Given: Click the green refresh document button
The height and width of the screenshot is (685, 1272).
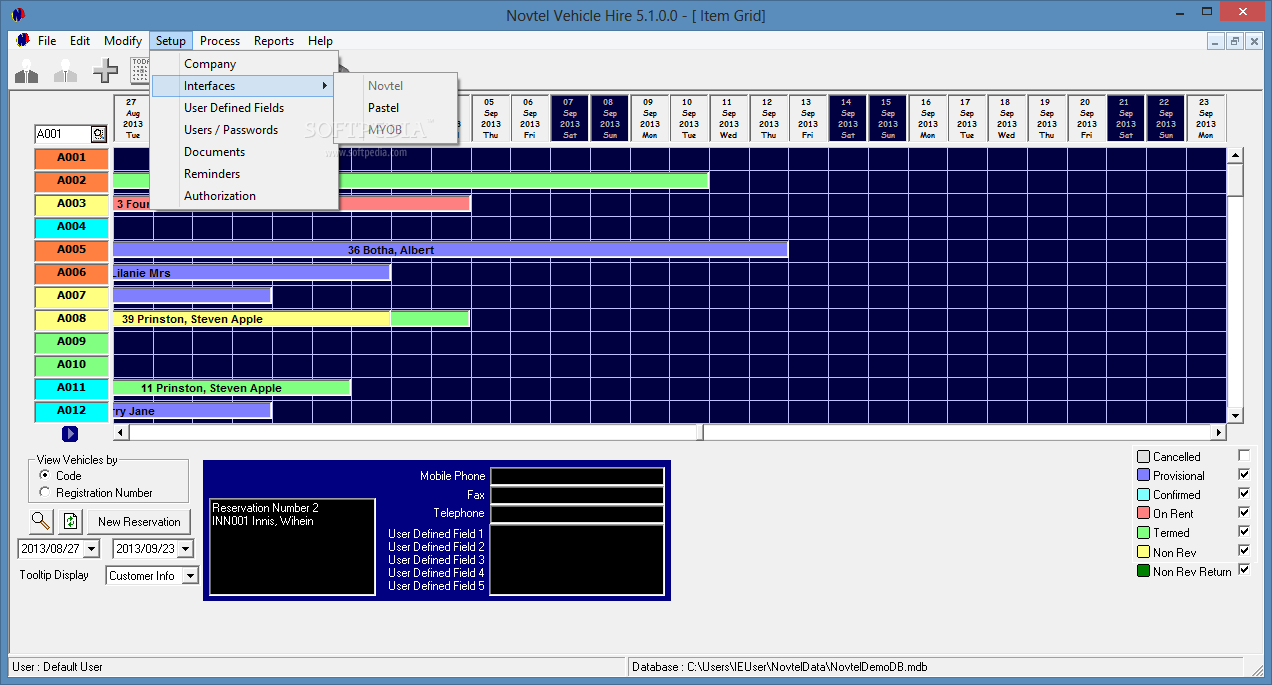Looking at the screenshot, I should [70, 521].
